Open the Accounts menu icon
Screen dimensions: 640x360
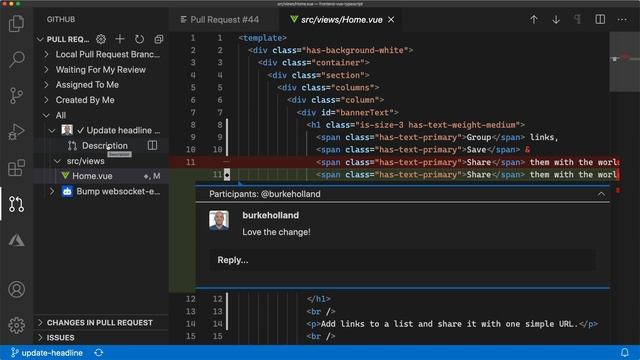16,289
